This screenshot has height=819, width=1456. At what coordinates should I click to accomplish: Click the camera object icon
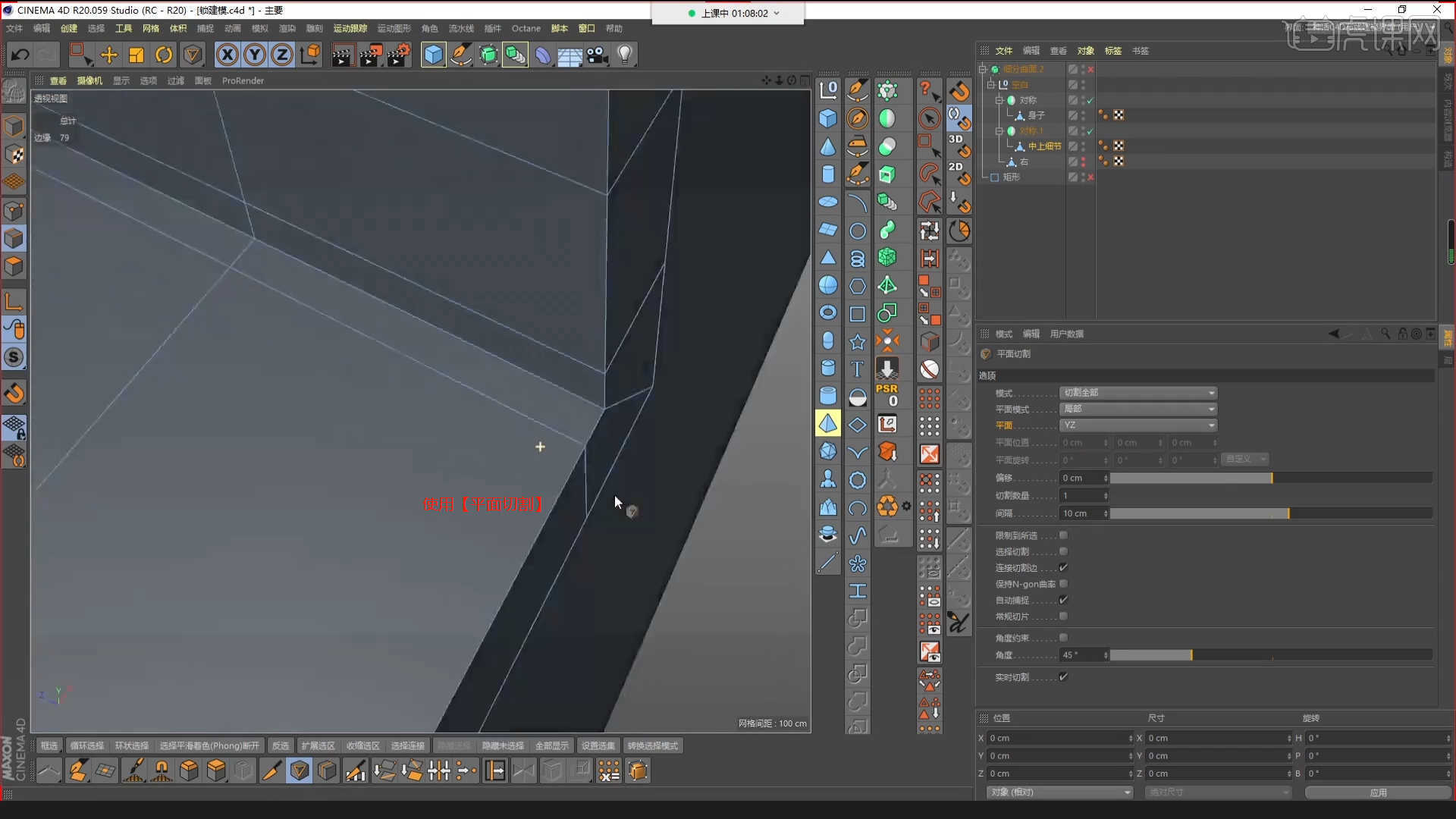(598, 55)
